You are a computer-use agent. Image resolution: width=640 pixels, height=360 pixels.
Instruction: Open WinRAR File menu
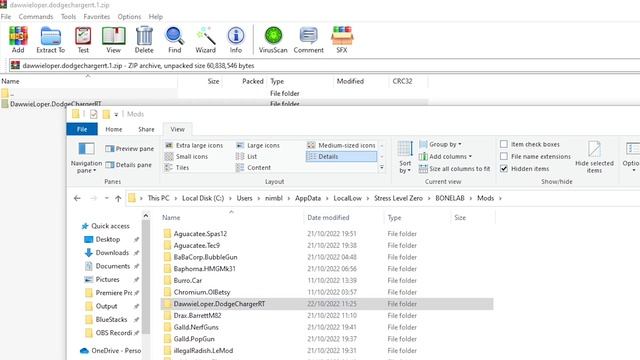coord(6,17)
